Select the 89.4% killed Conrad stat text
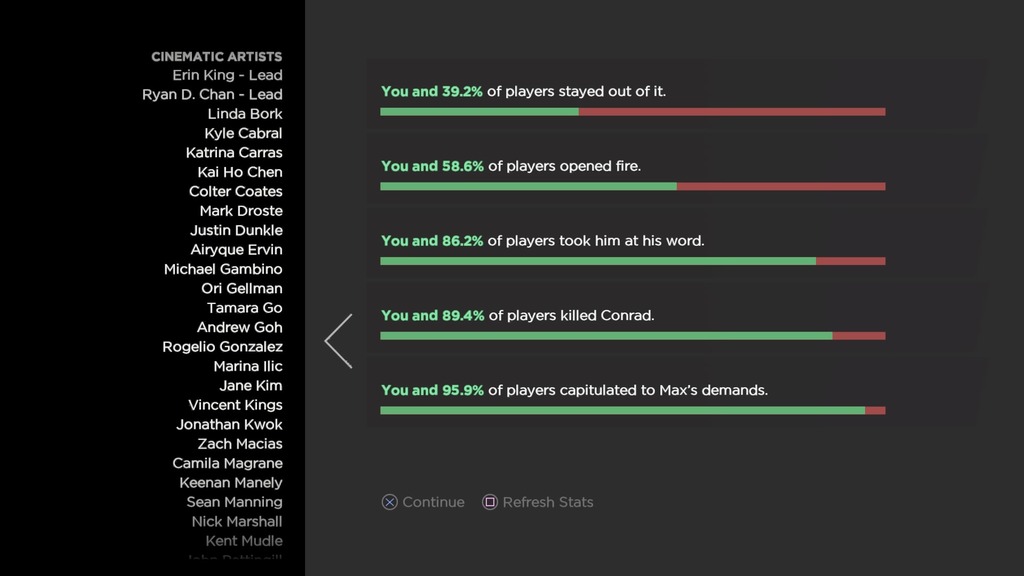1024x576 pixels. (517, 315)
